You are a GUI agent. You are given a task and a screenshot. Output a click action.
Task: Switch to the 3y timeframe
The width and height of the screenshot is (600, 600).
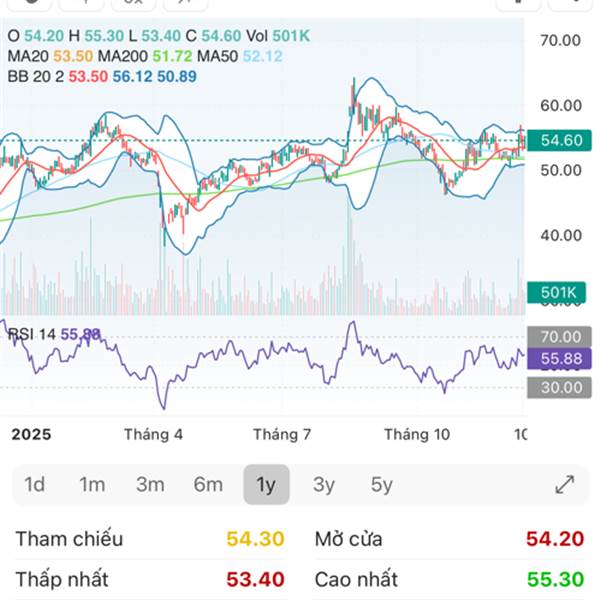[x=324, y=485]
